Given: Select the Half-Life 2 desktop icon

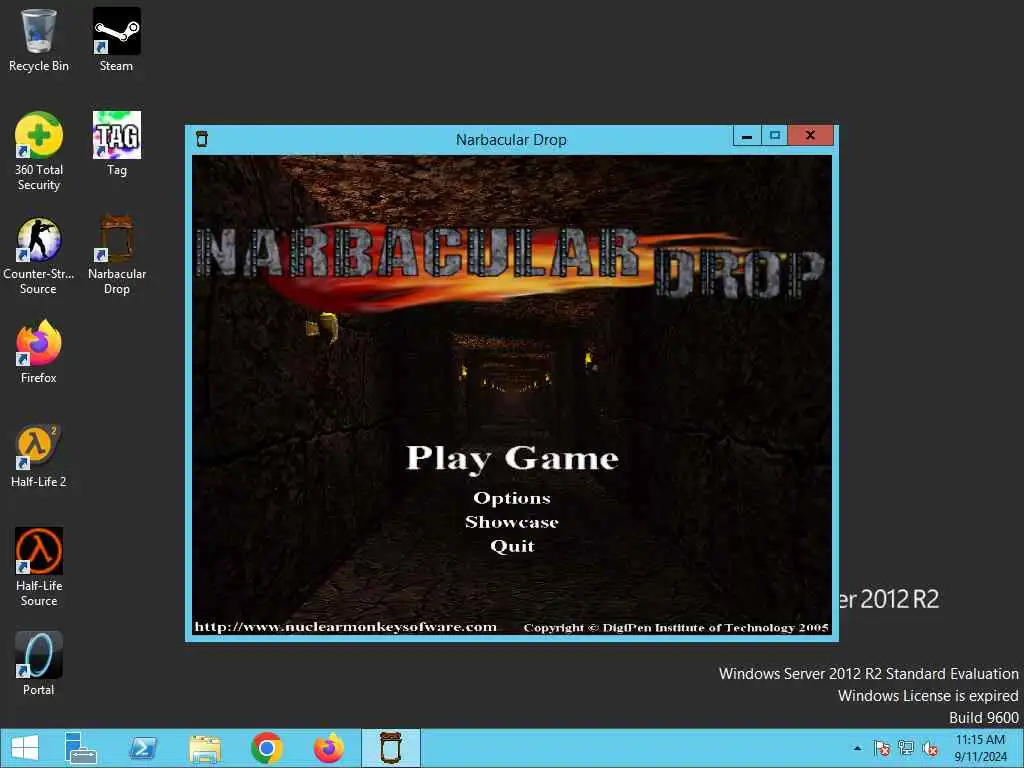Looking at the screenshot, I should (x=39, y=456).
